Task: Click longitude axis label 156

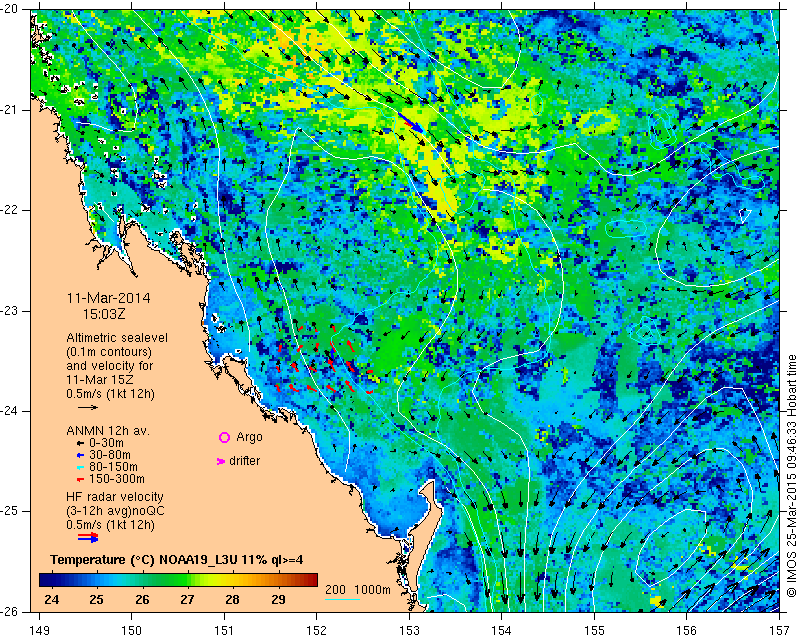Action: (x=687, y=631)
